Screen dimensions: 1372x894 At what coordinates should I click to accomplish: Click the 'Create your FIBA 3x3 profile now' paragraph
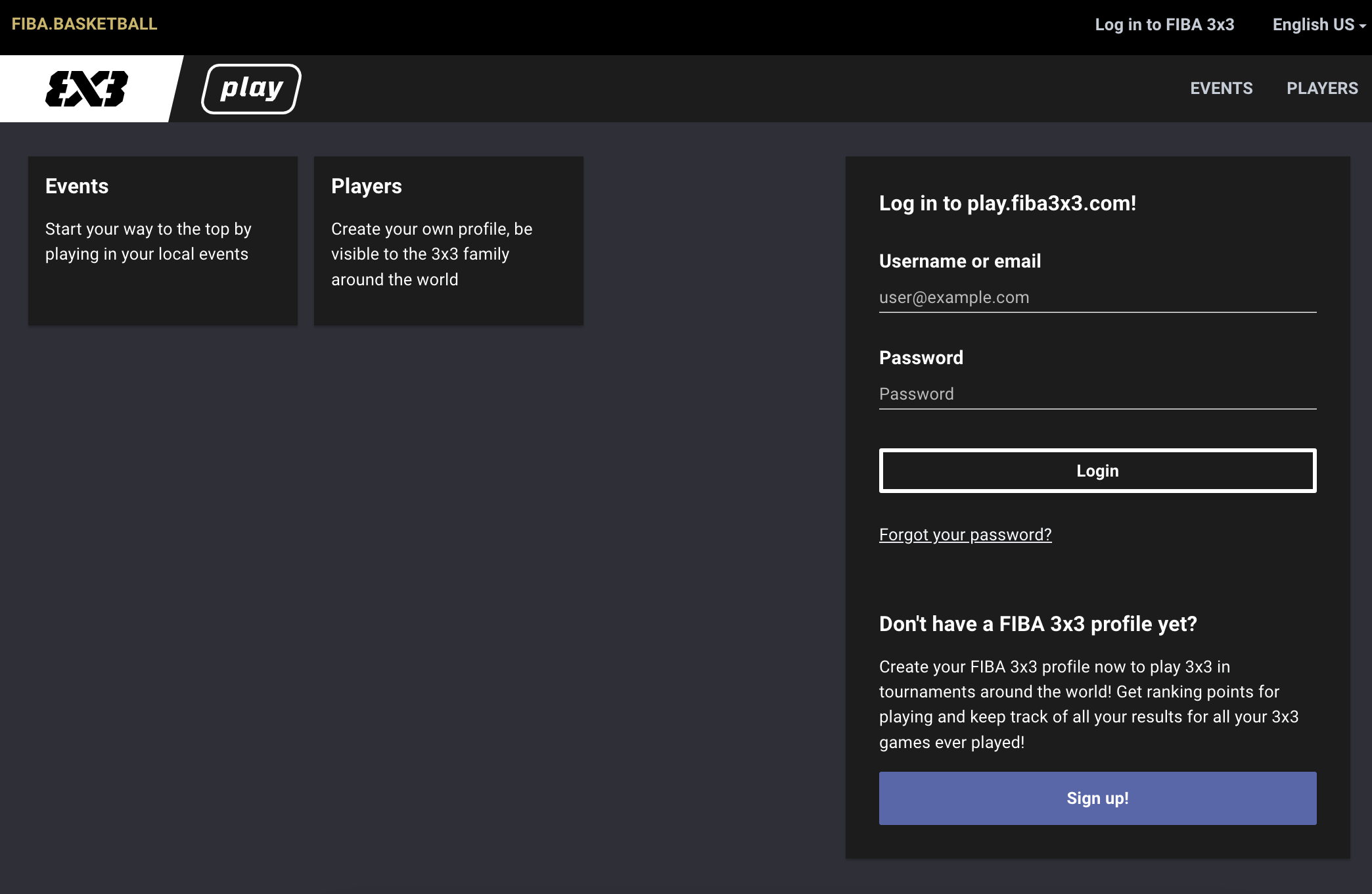[1089, 704]
